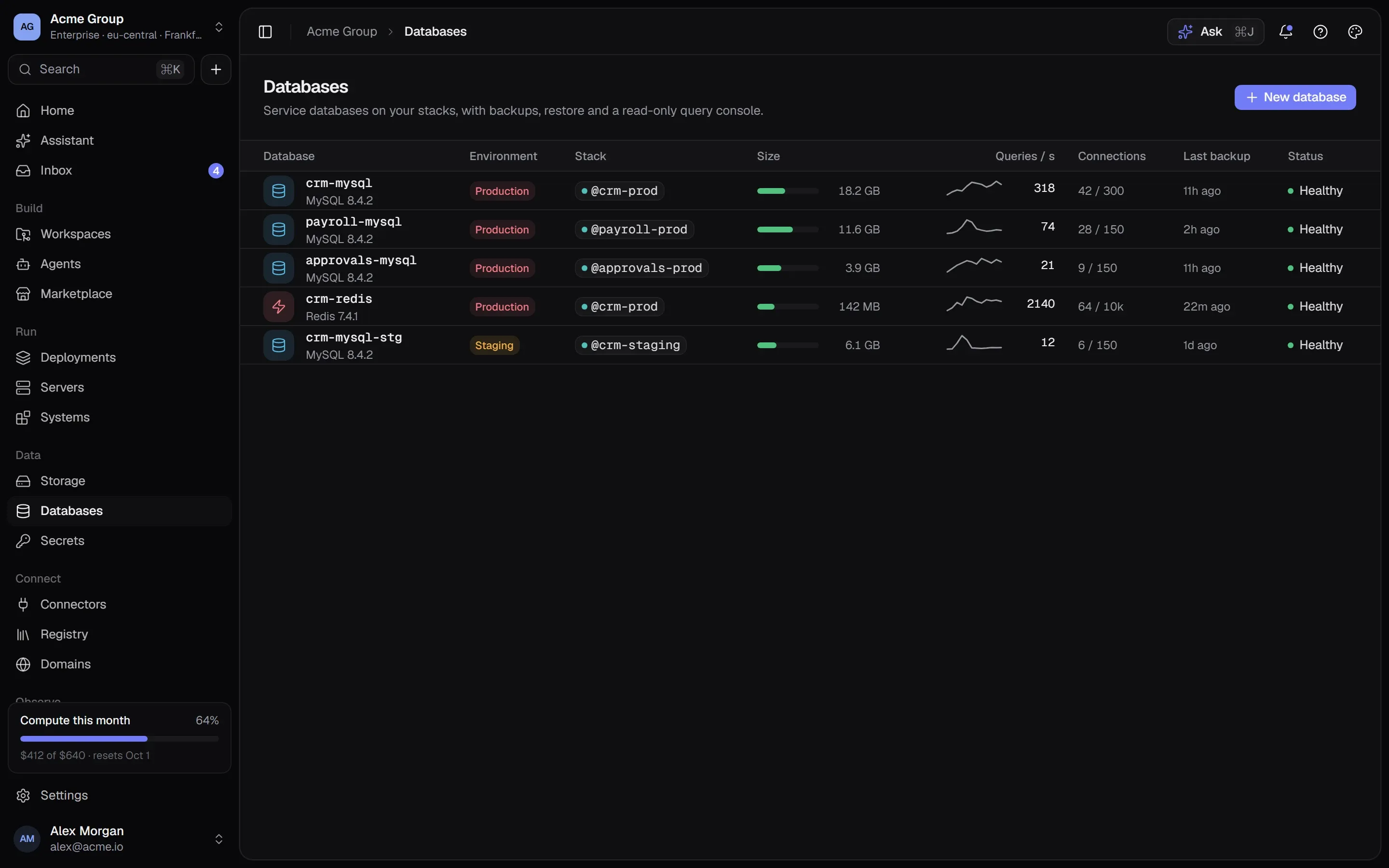The height and width of the screenshot is (868, 1389).
Task: Click the sparkle icon in Ask button
Action: click(x=1185, y=31)
